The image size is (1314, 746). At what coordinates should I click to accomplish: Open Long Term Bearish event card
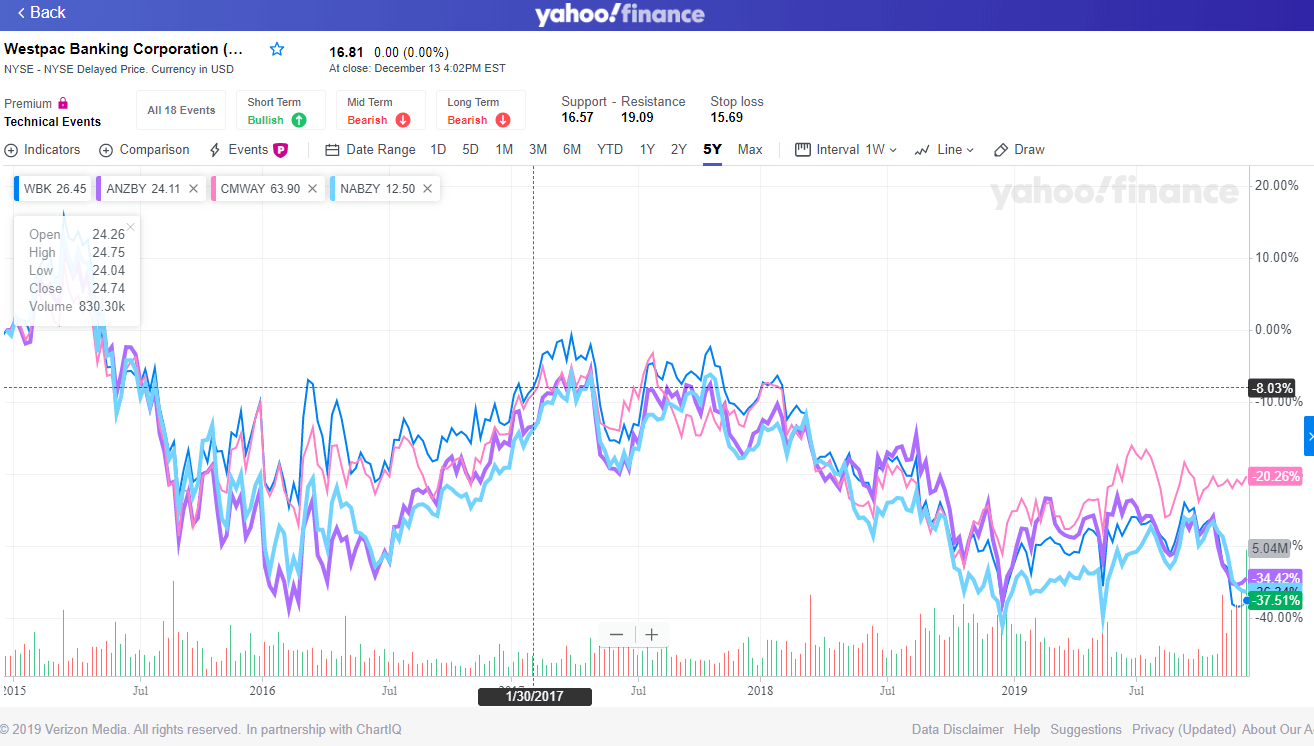481,110
